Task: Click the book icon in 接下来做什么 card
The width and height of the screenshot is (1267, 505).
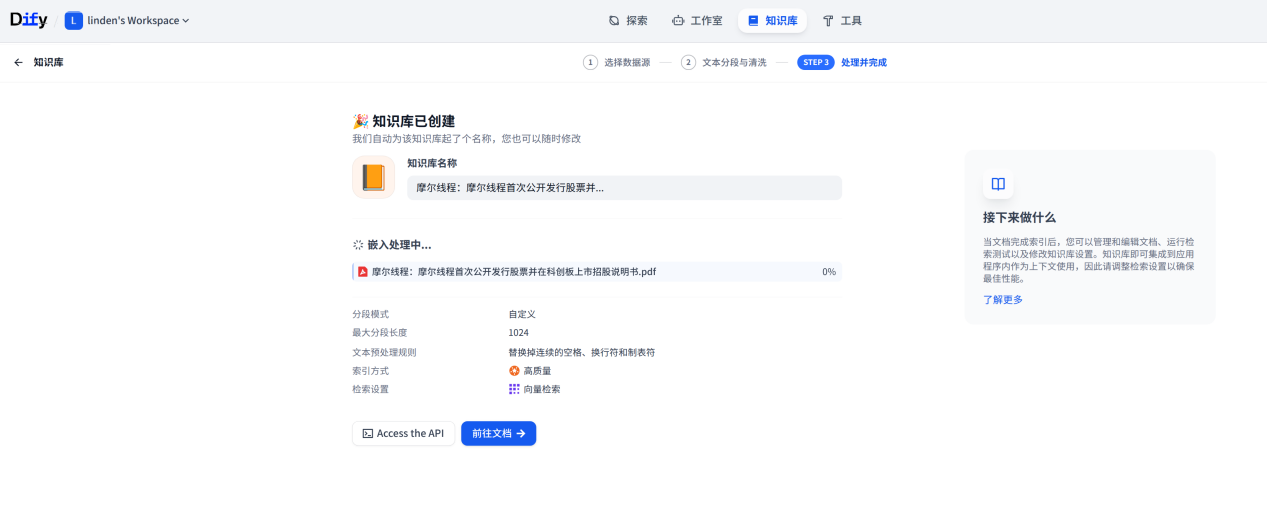Action: [998, 184]
